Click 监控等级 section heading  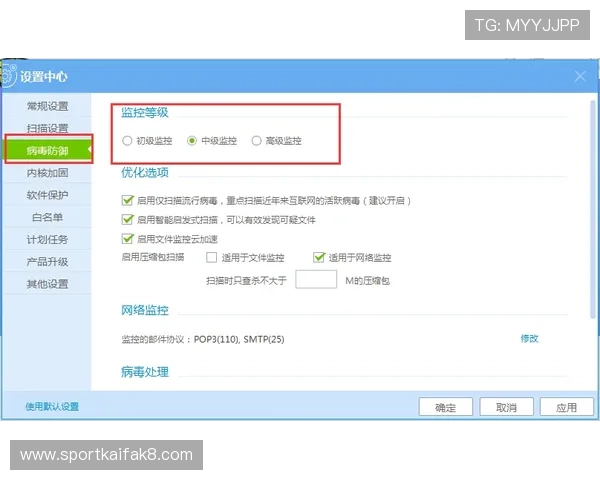click(145, 112)
